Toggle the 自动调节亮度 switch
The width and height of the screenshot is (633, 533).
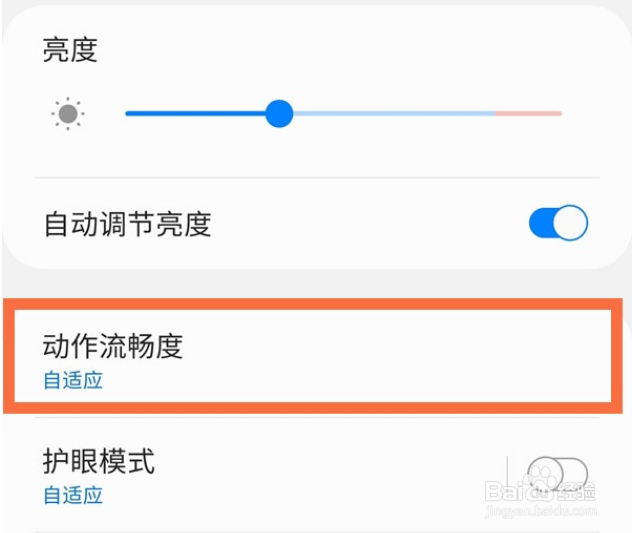558,223
